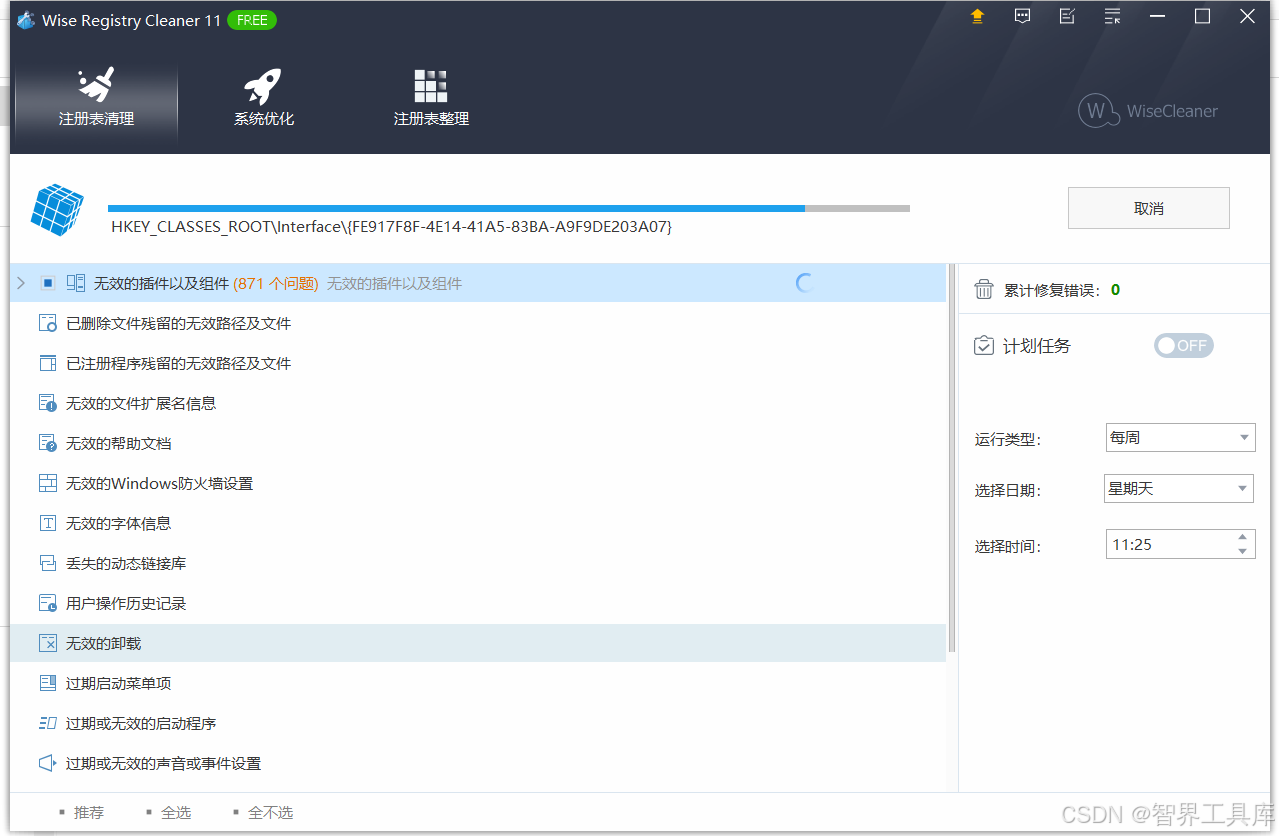Increase time with the up stepper arrow
1279x836 pixels.
[x=1243, y=538]
